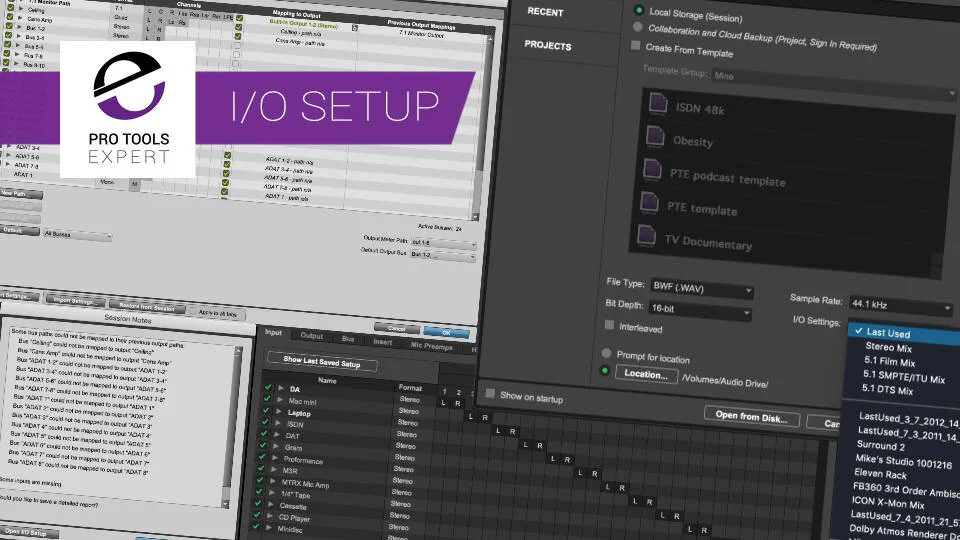Open the Bit Depth 16-bit dropdown
960x540 pixels.
coord(700,310)
